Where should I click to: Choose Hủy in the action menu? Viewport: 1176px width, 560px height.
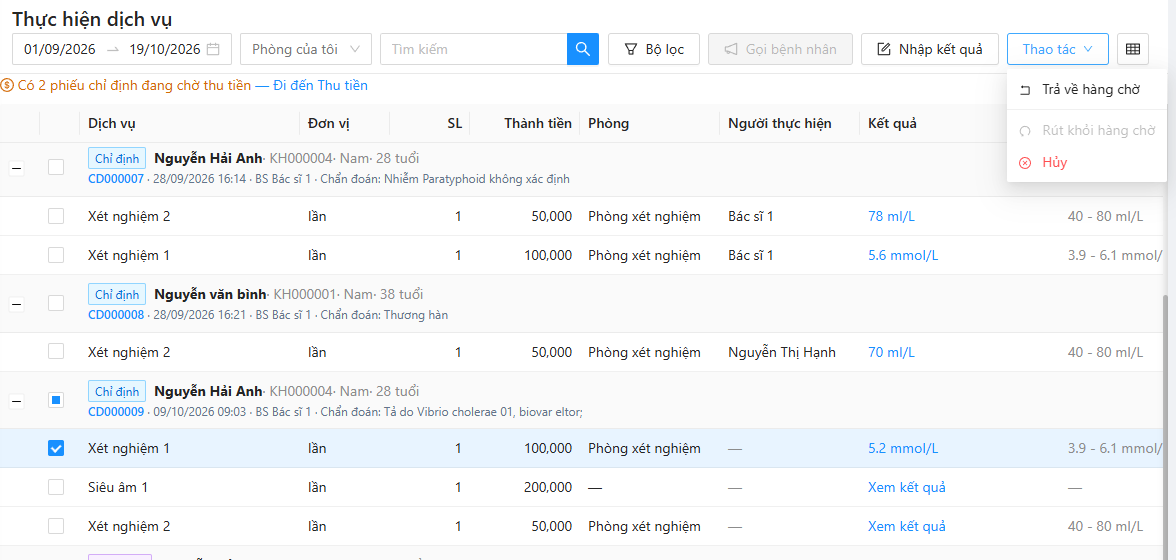tap(1087, 163)
